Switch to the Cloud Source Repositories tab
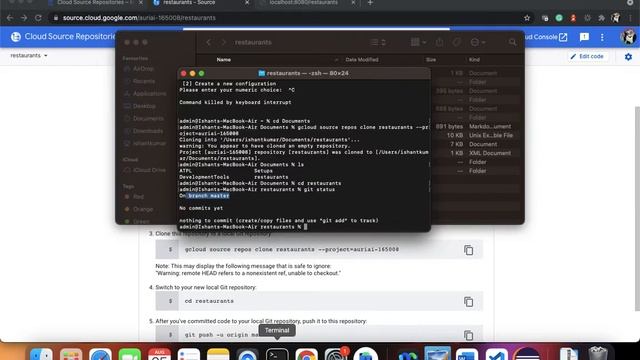 [x=94, y=3]
